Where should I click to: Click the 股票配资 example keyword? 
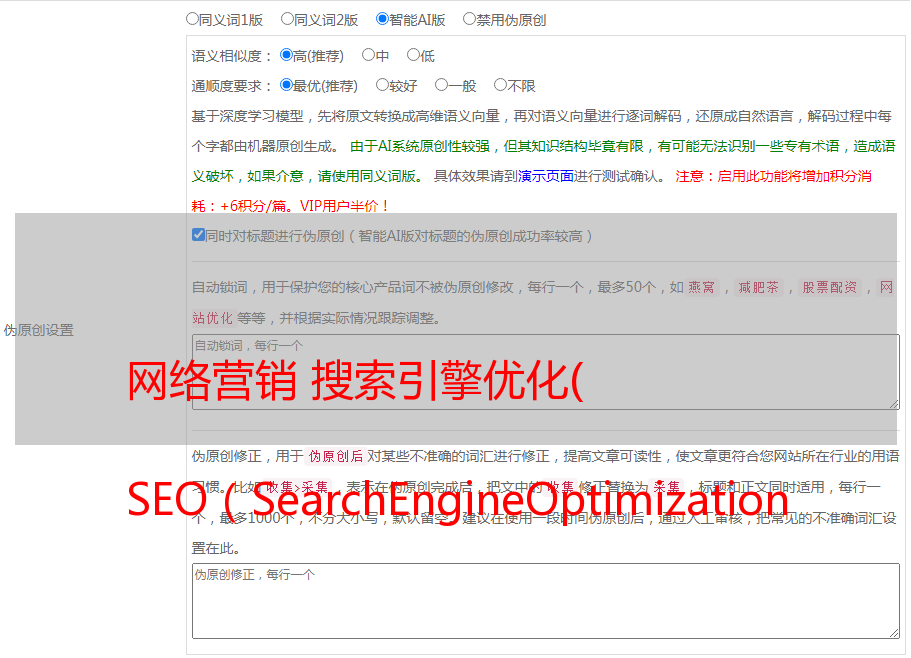pos(830,287)
